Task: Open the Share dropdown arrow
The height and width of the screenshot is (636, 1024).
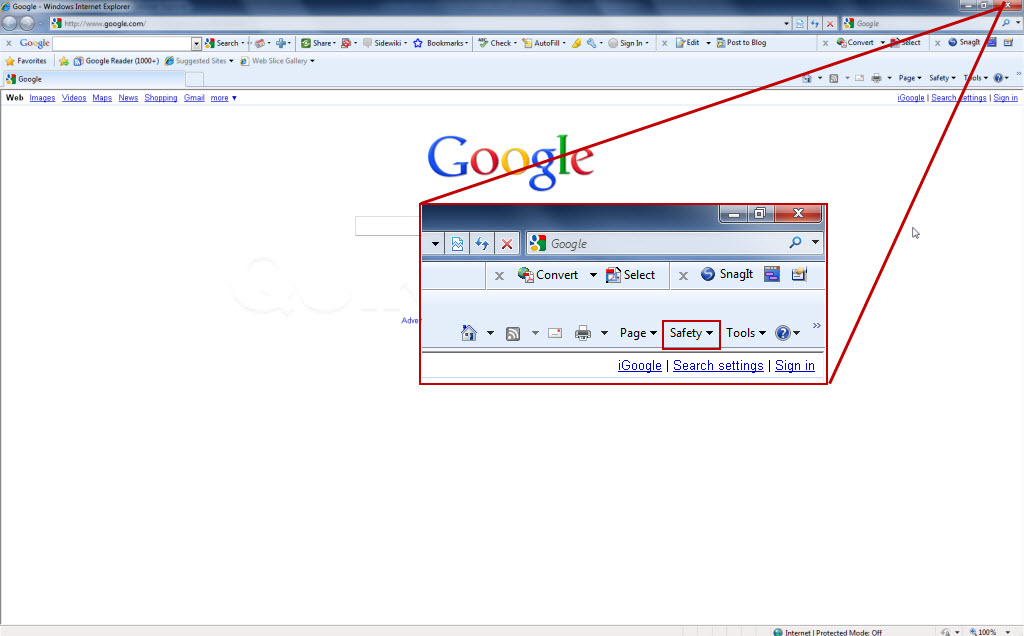Action: coord(334,43)
